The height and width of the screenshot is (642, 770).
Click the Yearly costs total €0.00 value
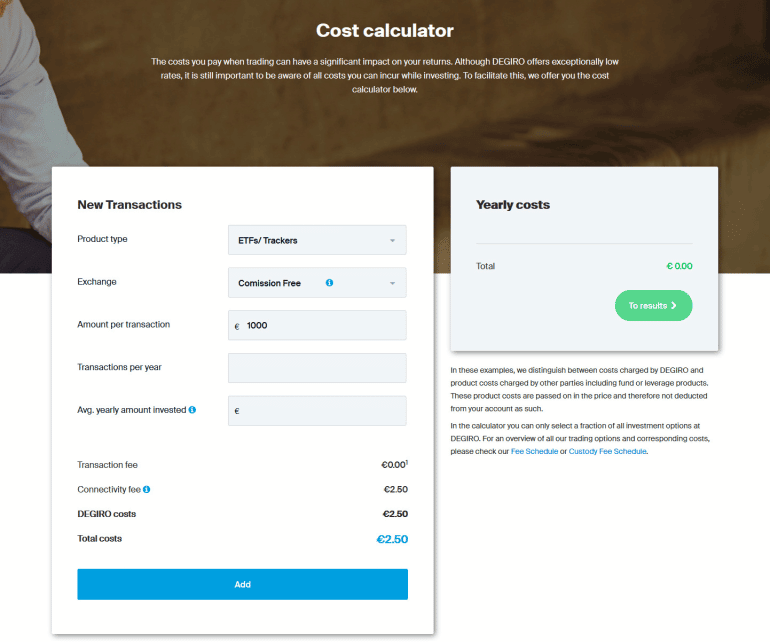point(679,267)
